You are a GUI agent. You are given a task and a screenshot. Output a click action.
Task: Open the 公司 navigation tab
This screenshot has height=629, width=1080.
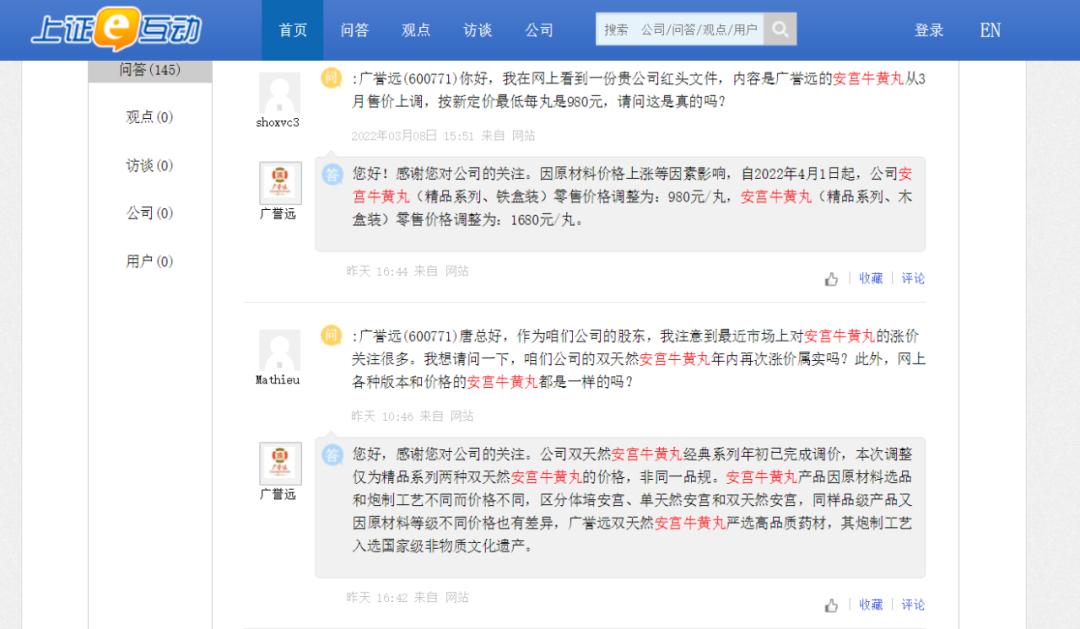pos(539,30)
